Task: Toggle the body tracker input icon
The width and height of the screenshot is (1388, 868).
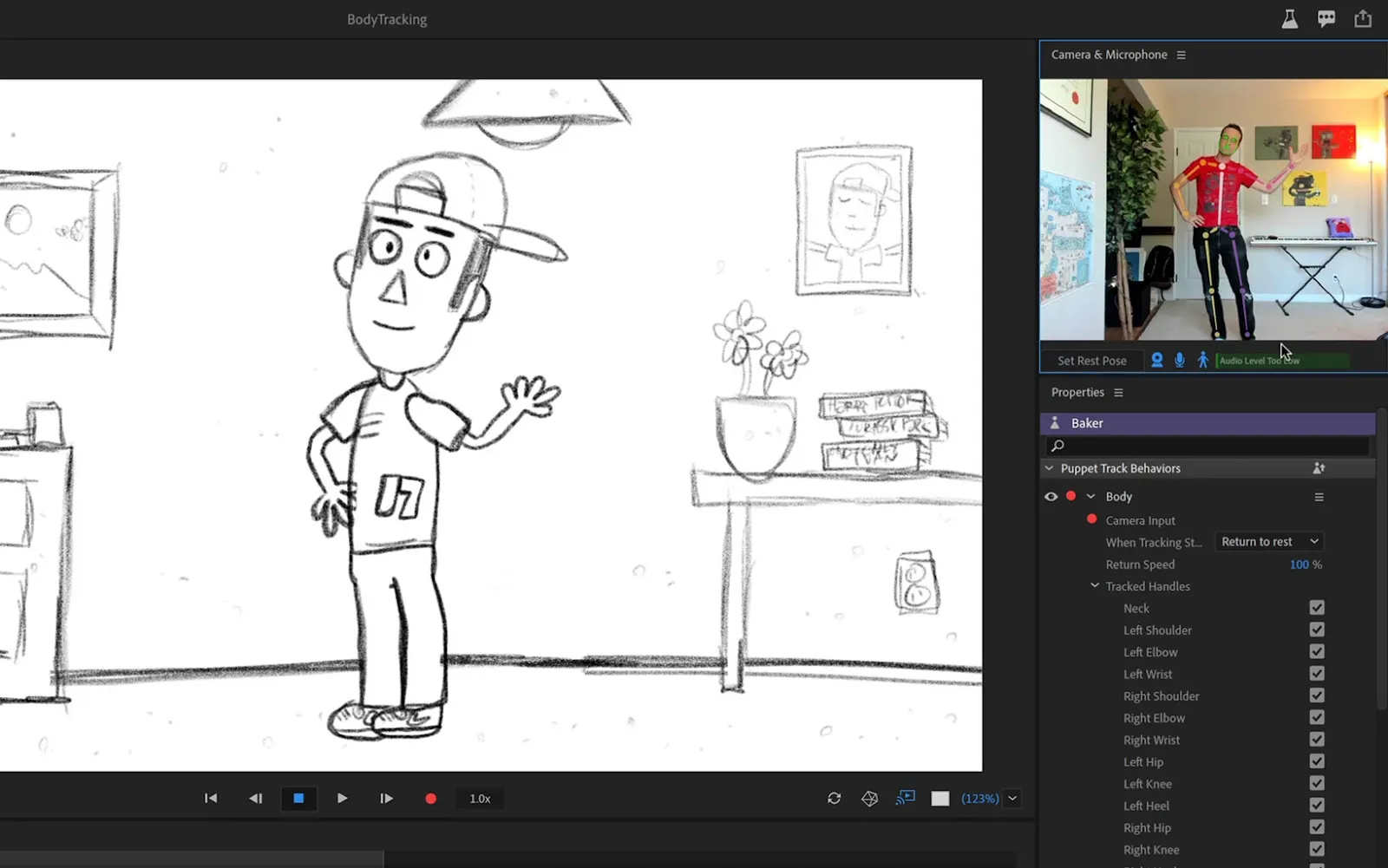Action: click(x=1202, y=360)
